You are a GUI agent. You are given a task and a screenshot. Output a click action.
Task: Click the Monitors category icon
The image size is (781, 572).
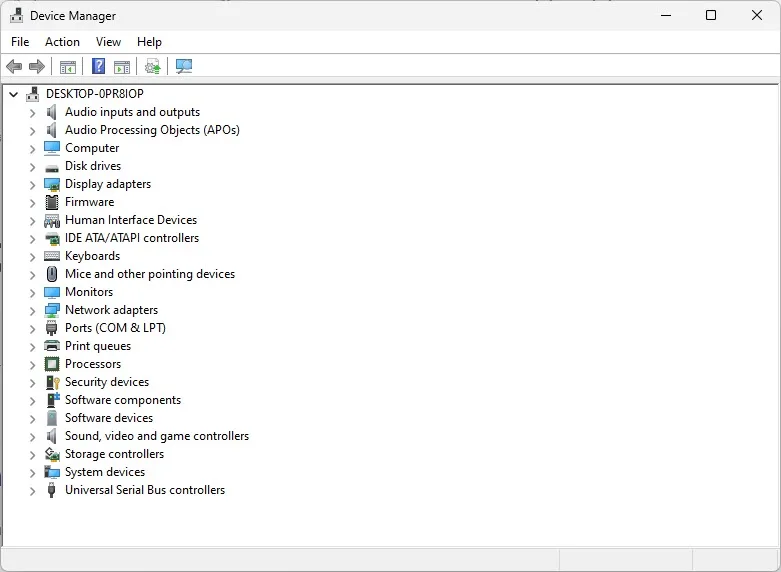52,292
